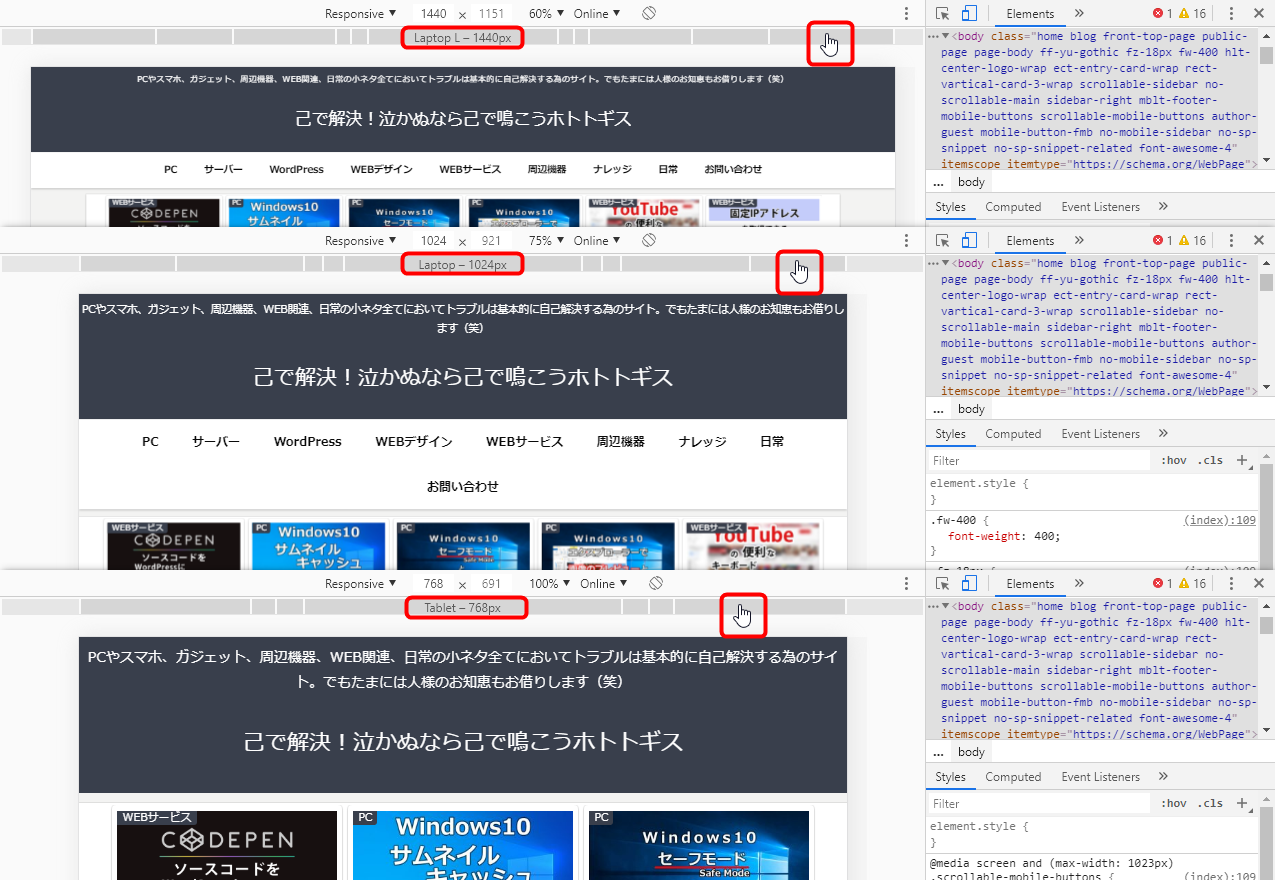The image size is (1275, 880).
Task: Select inspect-element picker in the middle DevTools panel
Action: tap(943, 241)
